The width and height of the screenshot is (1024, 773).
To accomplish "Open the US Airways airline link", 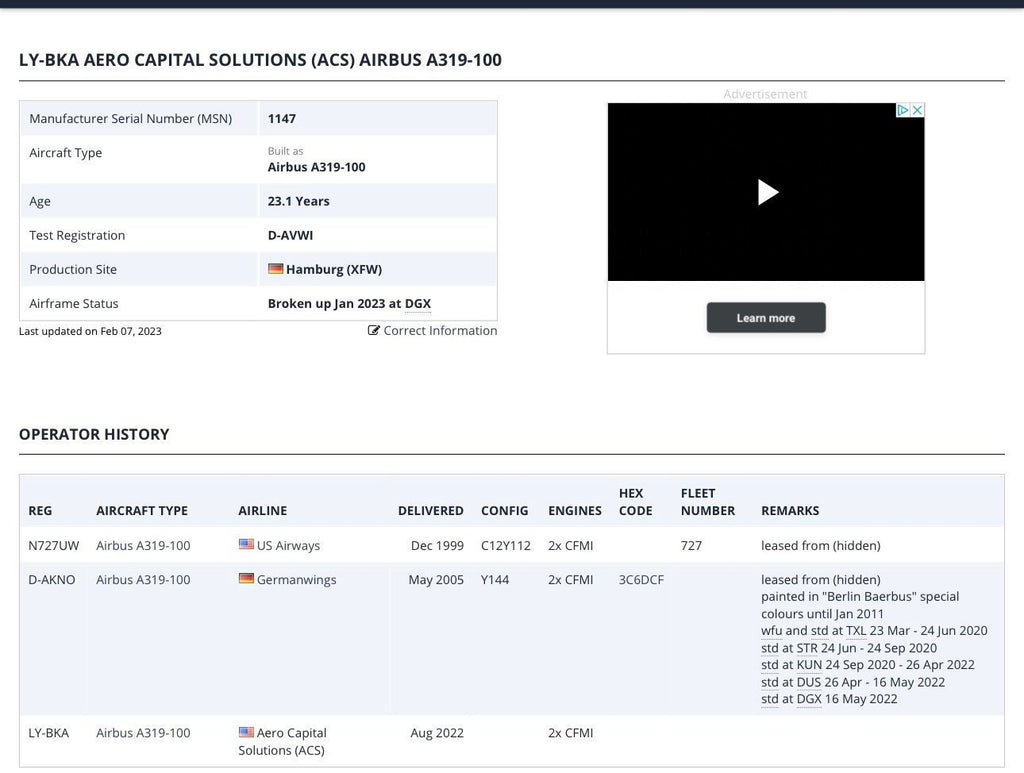I will 288,545.
